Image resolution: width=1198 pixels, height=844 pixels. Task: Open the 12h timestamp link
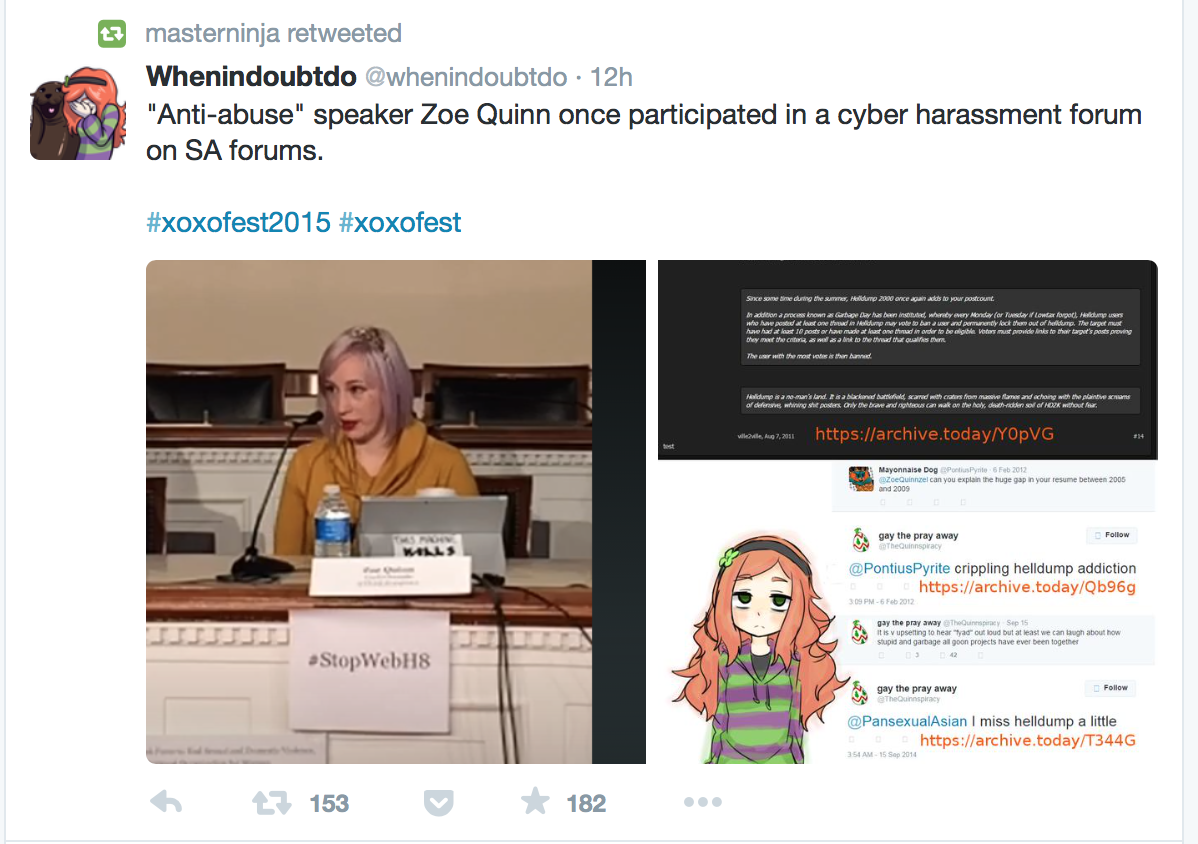point(611,77)
